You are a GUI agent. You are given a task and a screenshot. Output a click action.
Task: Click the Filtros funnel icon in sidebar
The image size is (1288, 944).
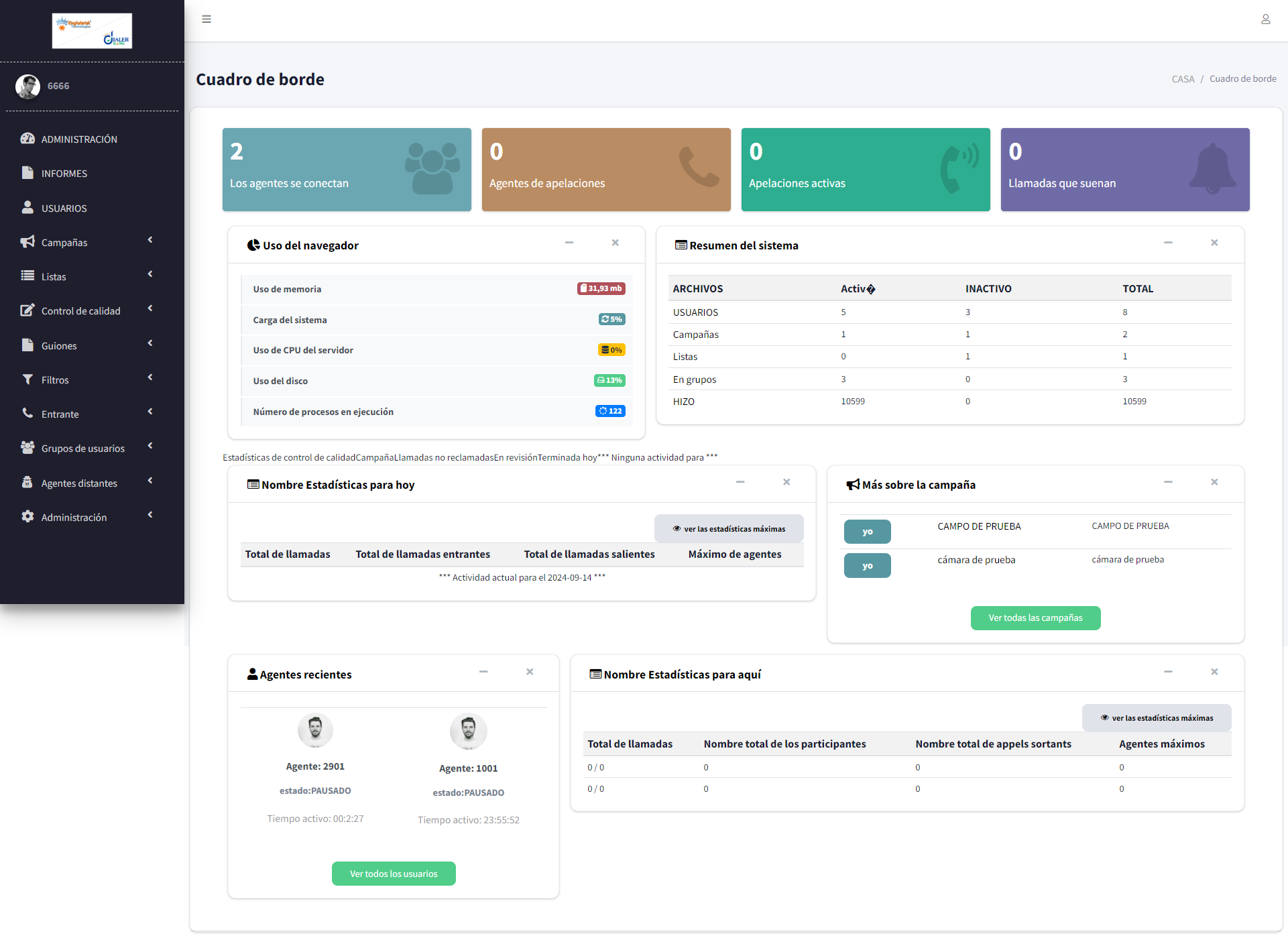click(x=27, y=379)
